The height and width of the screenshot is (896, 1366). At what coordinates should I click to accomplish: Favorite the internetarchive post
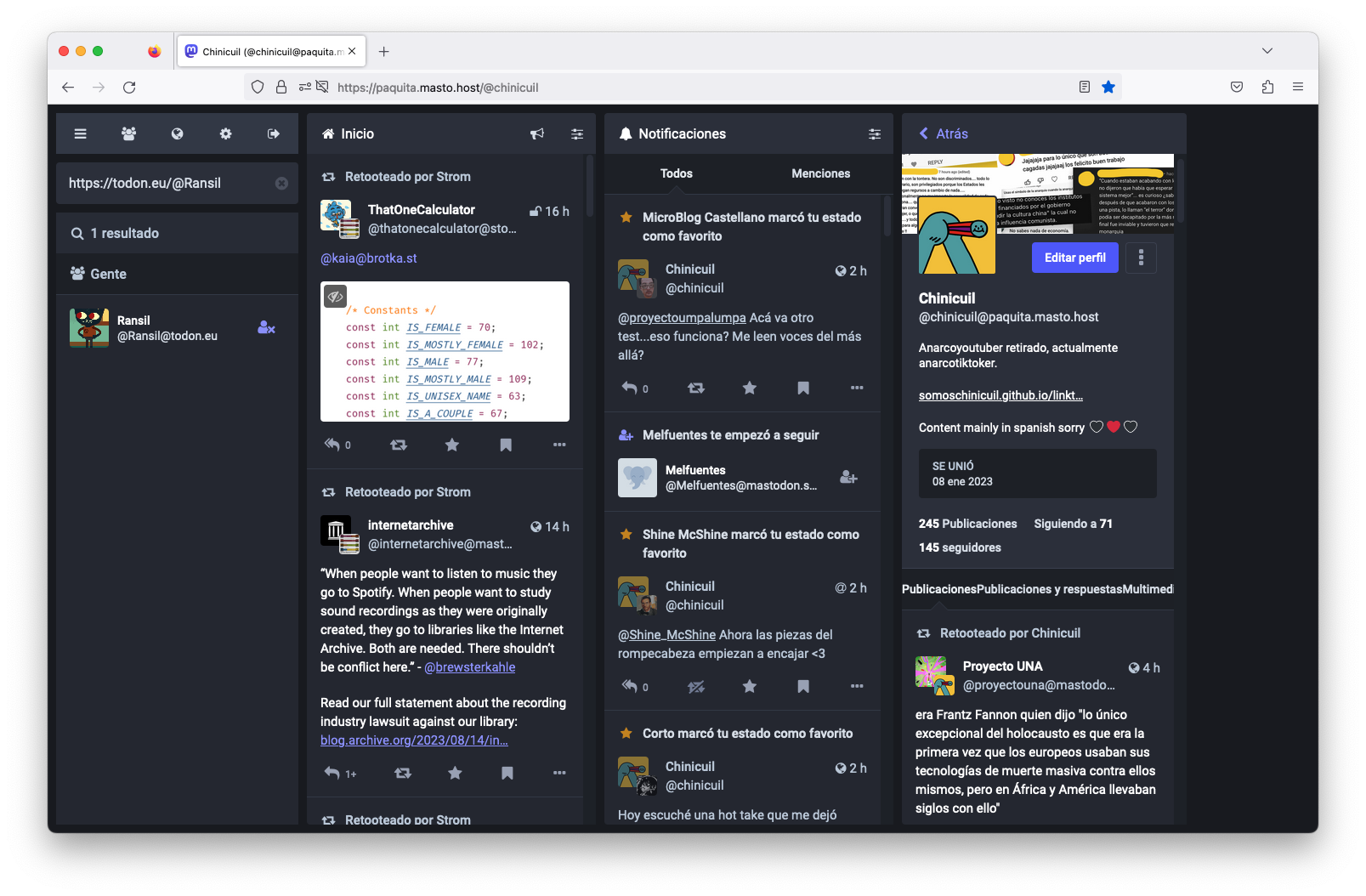pyautogui.click(x=456, y=773)
